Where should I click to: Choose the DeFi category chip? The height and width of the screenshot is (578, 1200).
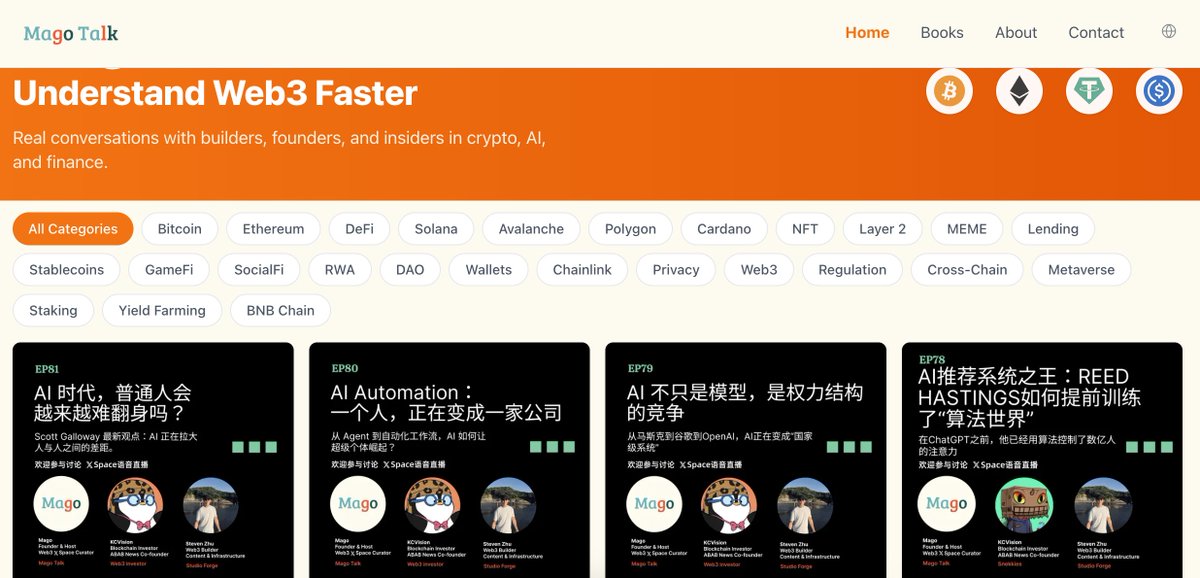[360, 229]
